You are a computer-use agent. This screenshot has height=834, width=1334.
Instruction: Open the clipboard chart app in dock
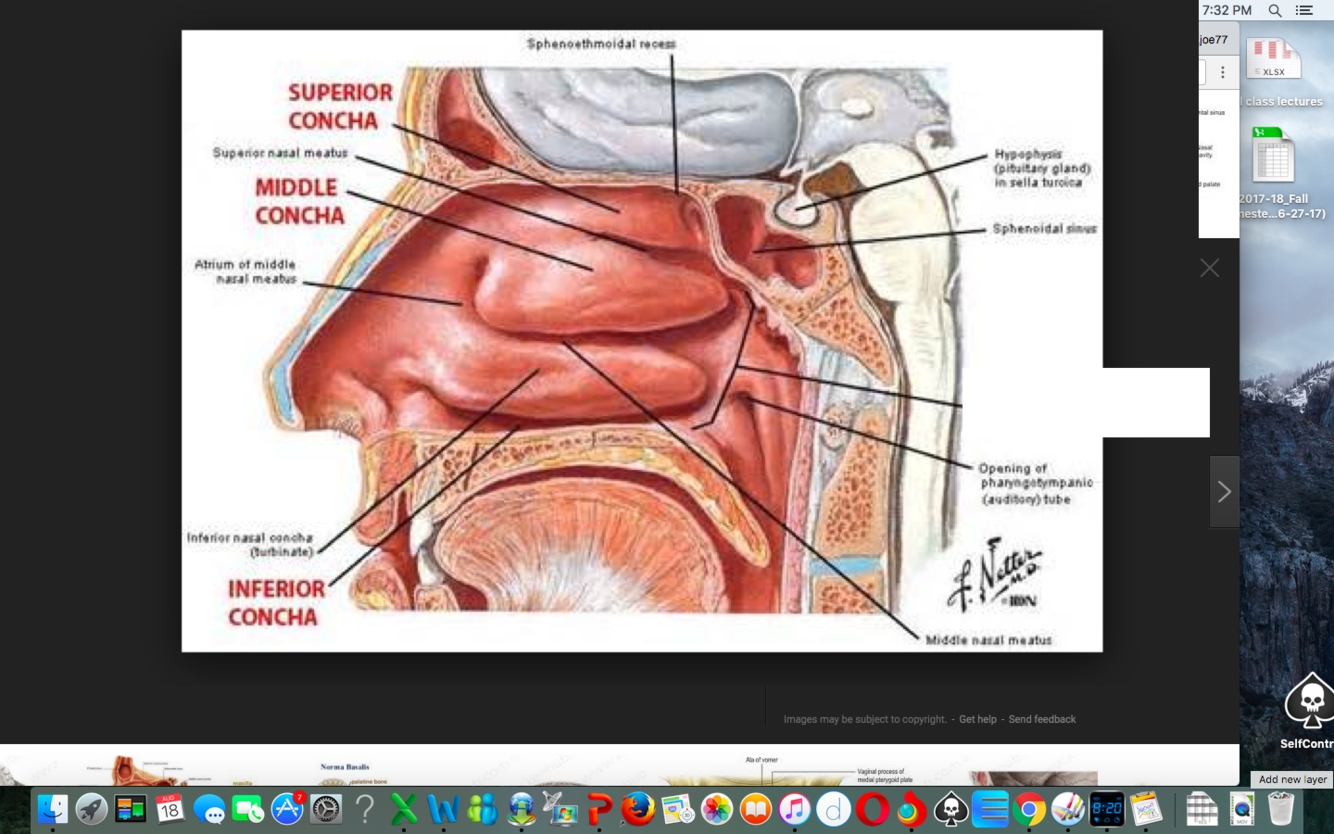click(x=1146, y=808)
